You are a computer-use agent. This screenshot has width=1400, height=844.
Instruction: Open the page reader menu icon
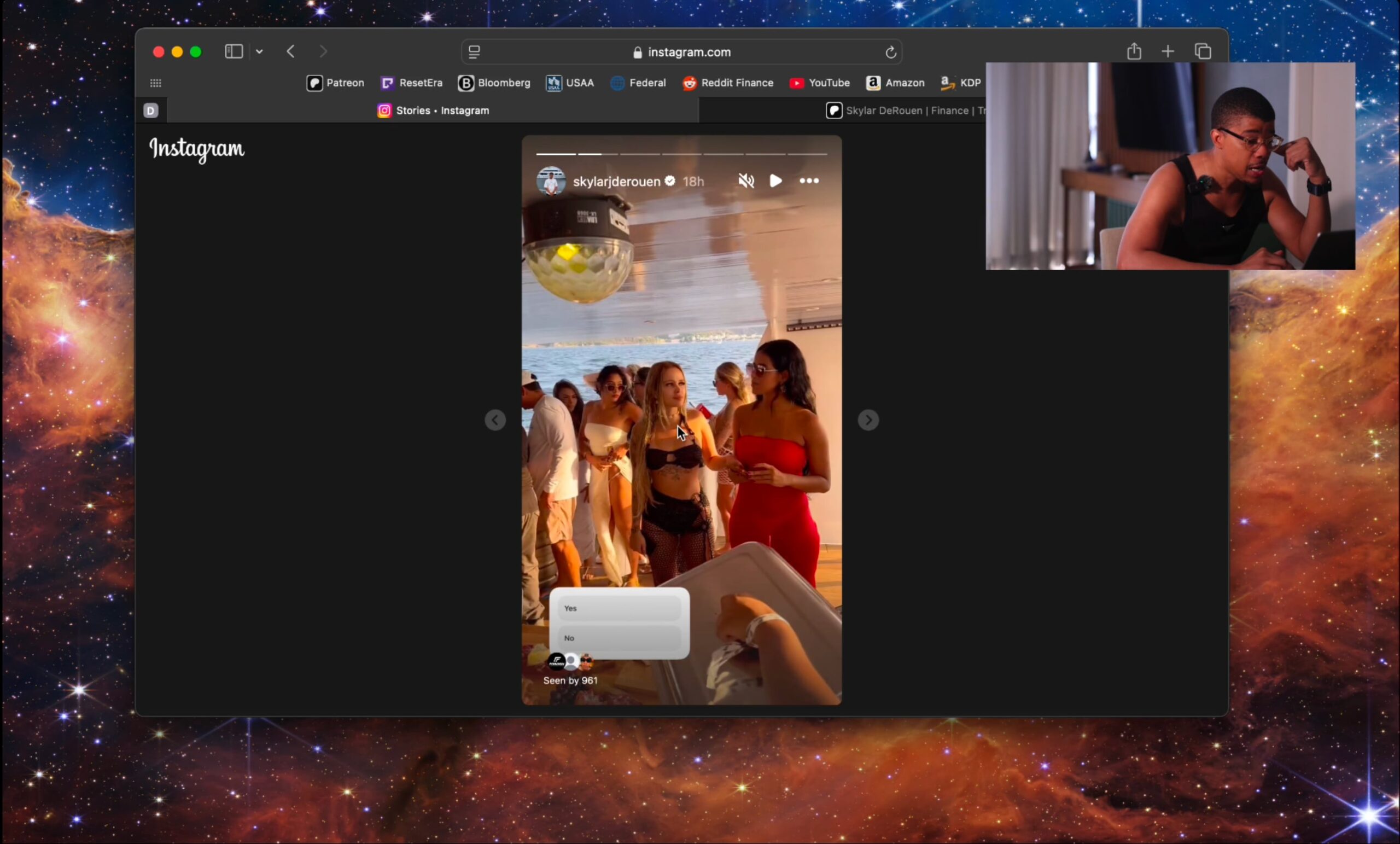pyautogui.click(x=474, y=53)
